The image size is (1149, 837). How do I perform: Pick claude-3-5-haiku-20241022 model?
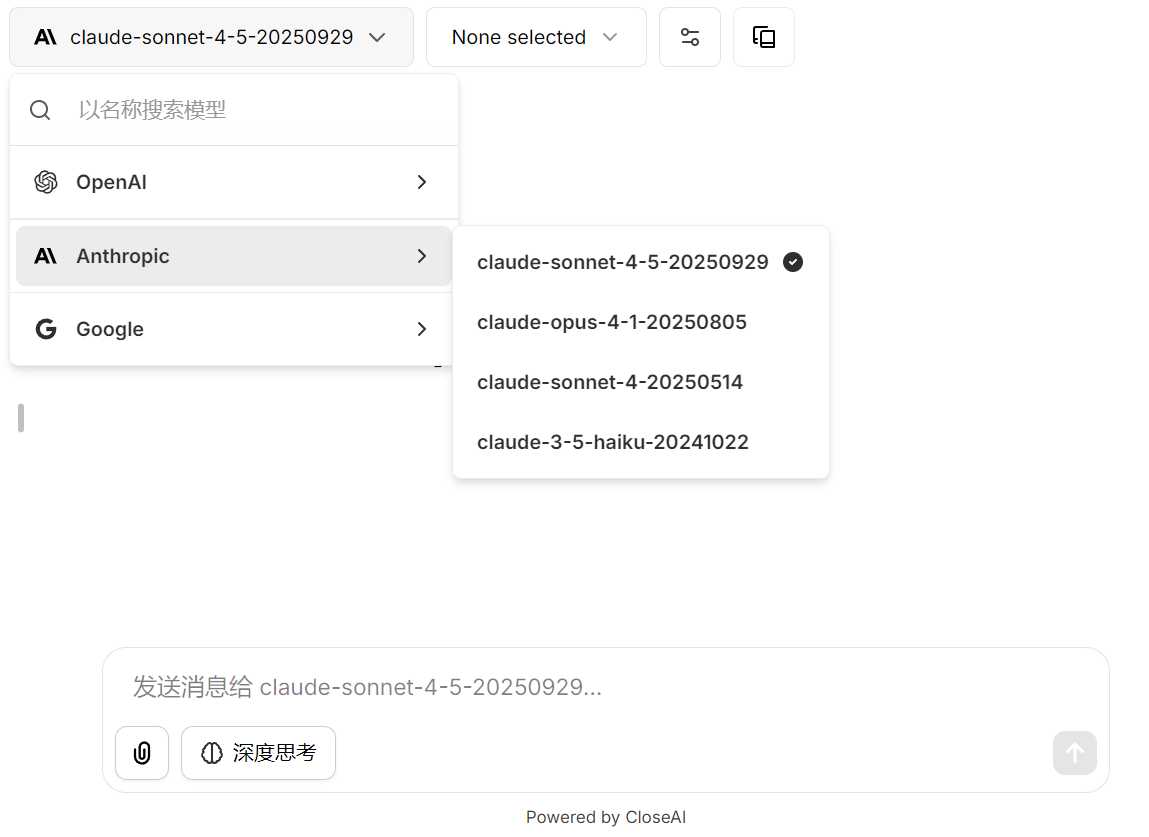point(612,442)
